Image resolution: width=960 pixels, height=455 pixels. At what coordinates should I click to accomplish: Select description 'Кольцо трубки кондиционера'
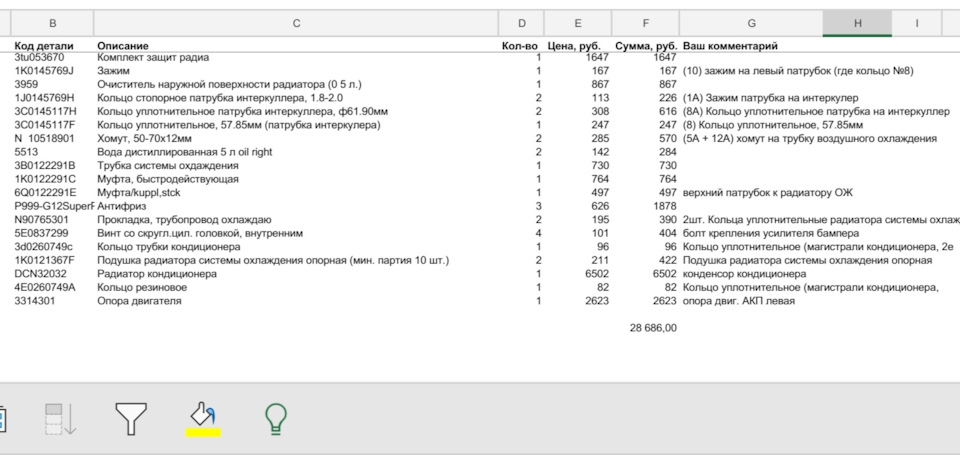pos(169,247)
